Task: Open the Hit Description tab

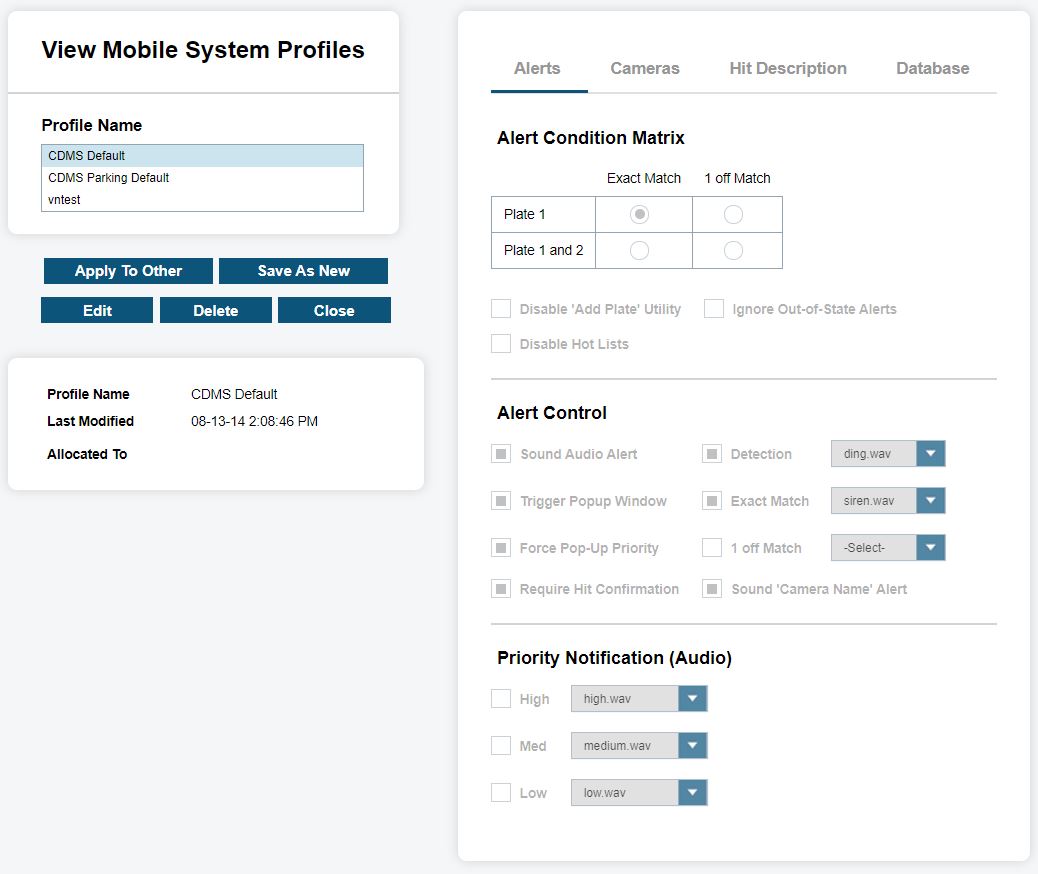Action: (x=788, y=69)
